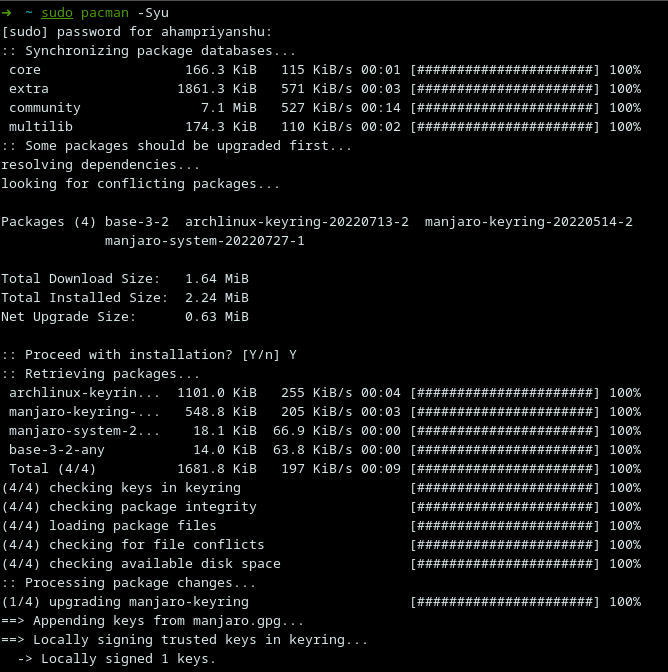Image resolution: width=668 pixels, height=672 pixels.
Task: Click '==> Locally signing trusted keys in keyring...'
Action: click(184, 640)
